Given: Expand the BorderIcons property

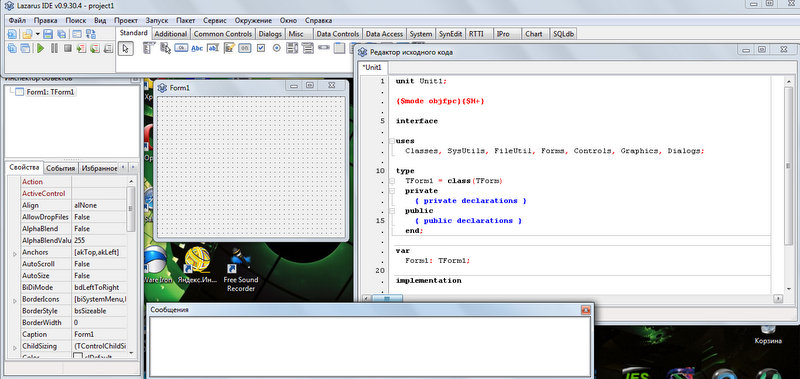Looking at the screenshot, I should click(x=14, y=300).
